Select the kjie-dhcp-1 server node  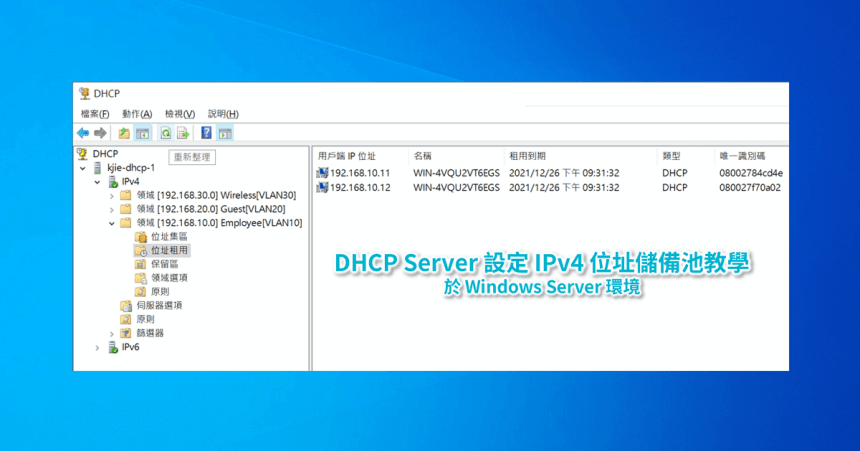(131, 167)
